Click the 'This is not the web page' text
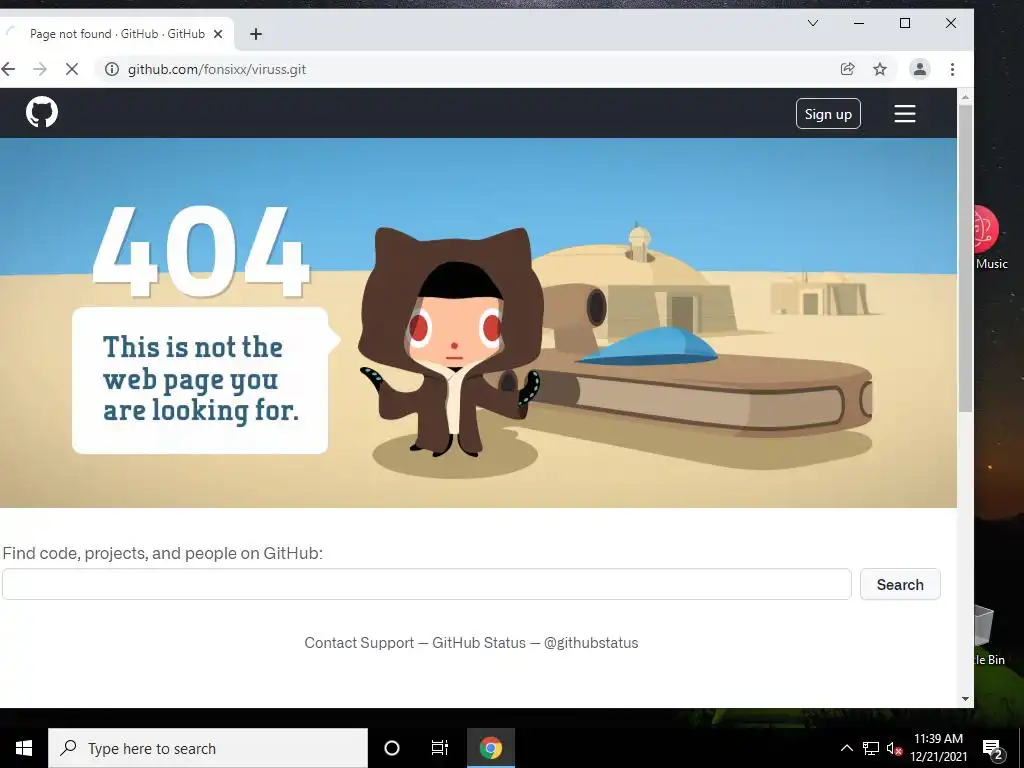Viewport: 1024px width, 768px height. 200,379
